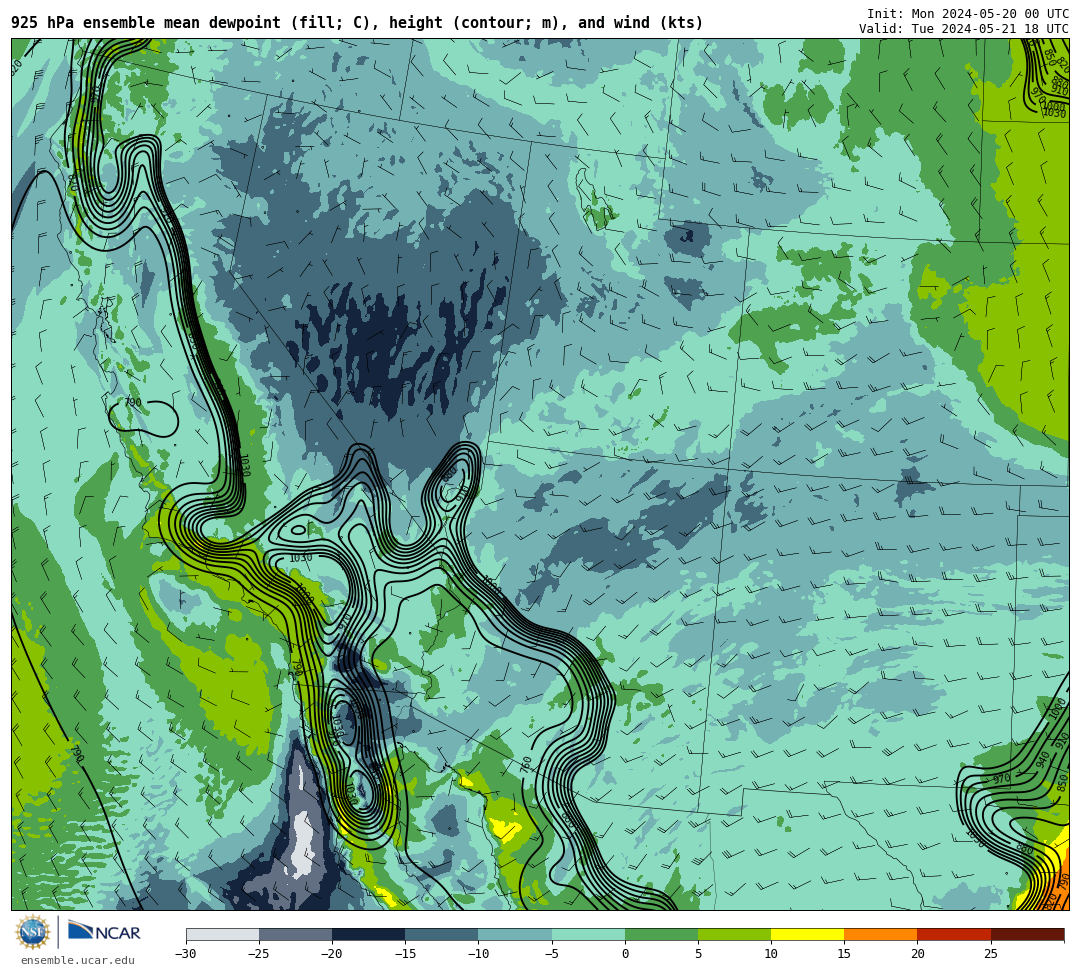Click the Valid time line
The image size is (1080, 973).
[964, 29]
